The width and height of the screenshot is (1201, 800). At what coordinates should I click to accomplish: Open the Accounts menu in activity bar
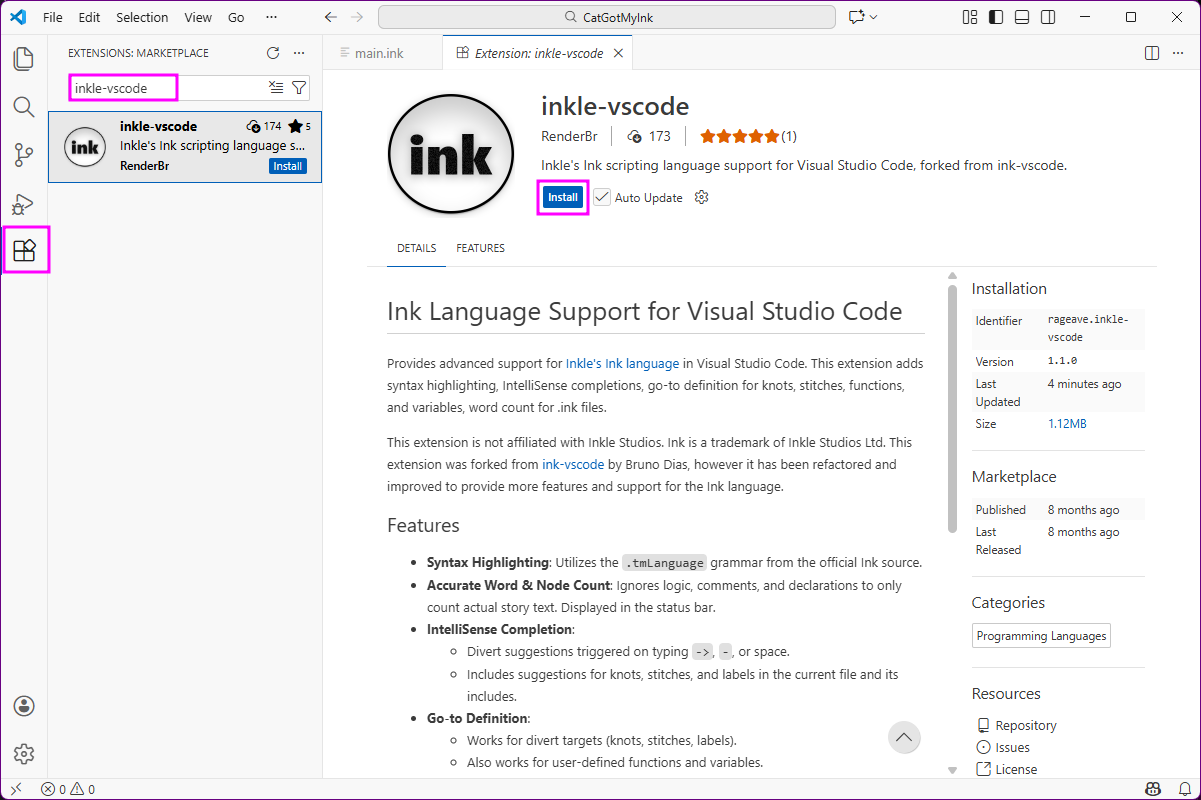pos(24,706)
